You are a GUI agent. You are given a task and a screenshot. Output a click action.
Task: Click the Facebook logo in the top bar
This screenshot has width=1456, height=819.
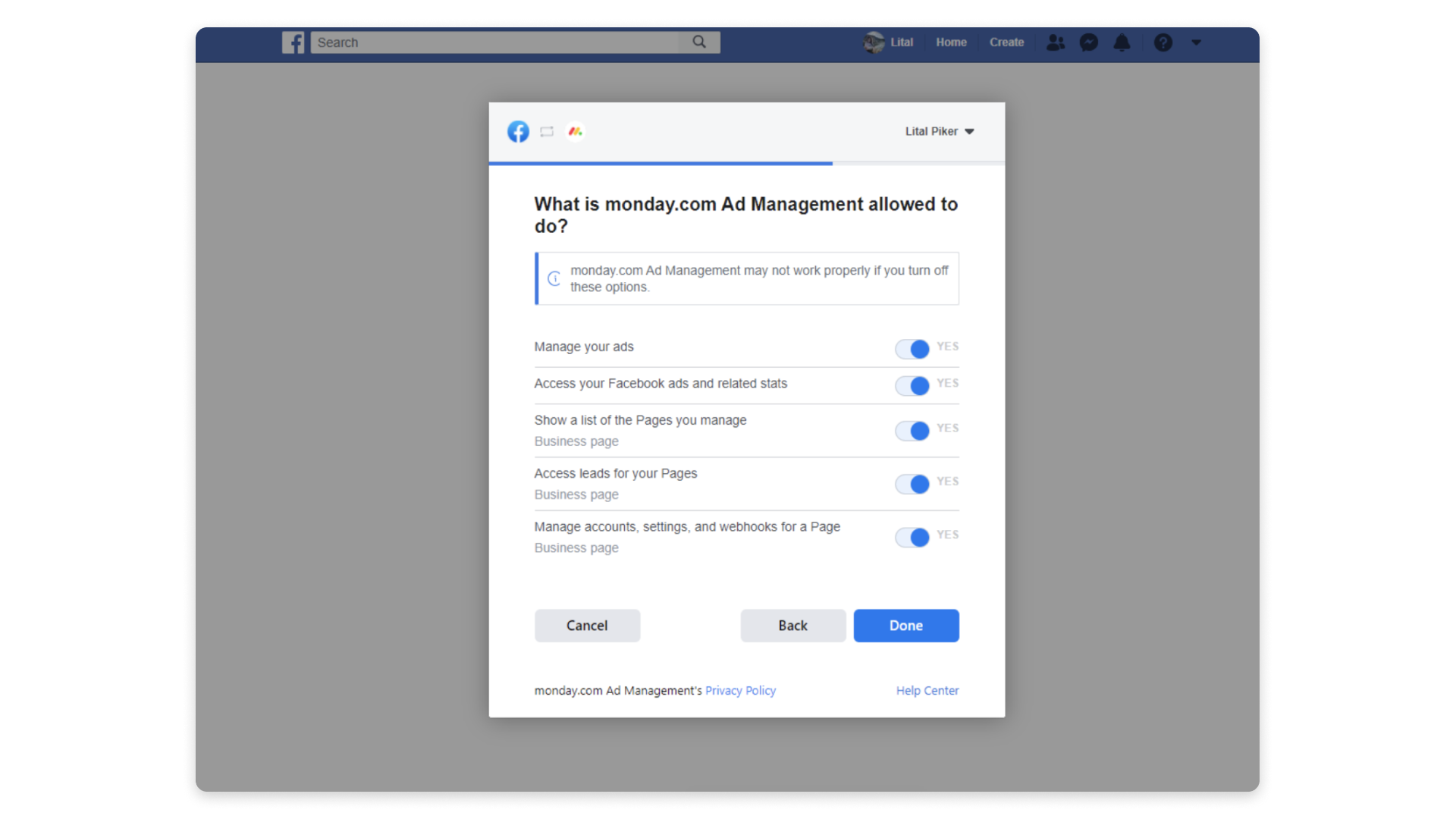pos(293,42)
